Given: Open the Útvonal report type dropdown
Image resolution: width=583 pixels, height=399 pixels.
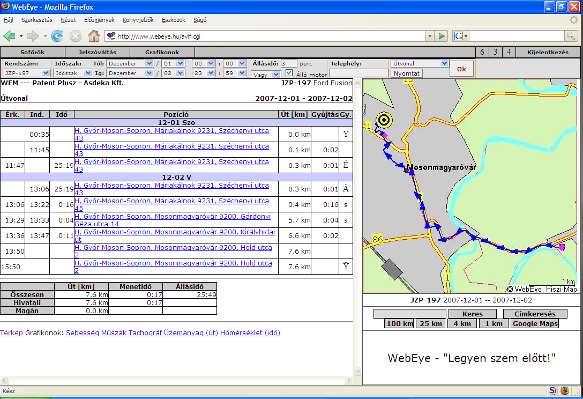Looking at the screenshot, I should [x=420, y=64].
